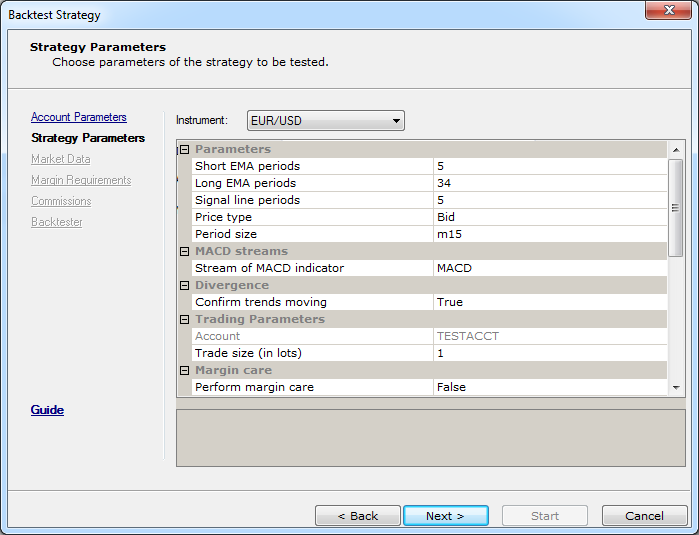Edit the Long EMA periods value
This screenshot has width=699, height=535.
click(x=550, y=183)
